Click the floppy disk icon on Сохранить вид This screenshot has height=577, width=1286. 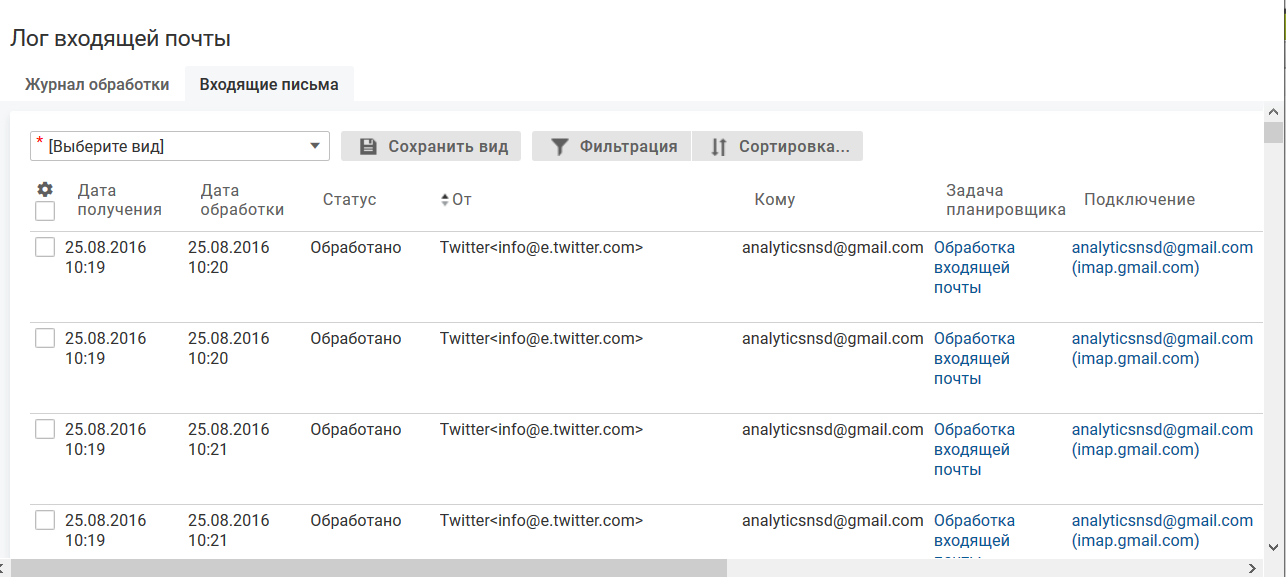(368, 147)
